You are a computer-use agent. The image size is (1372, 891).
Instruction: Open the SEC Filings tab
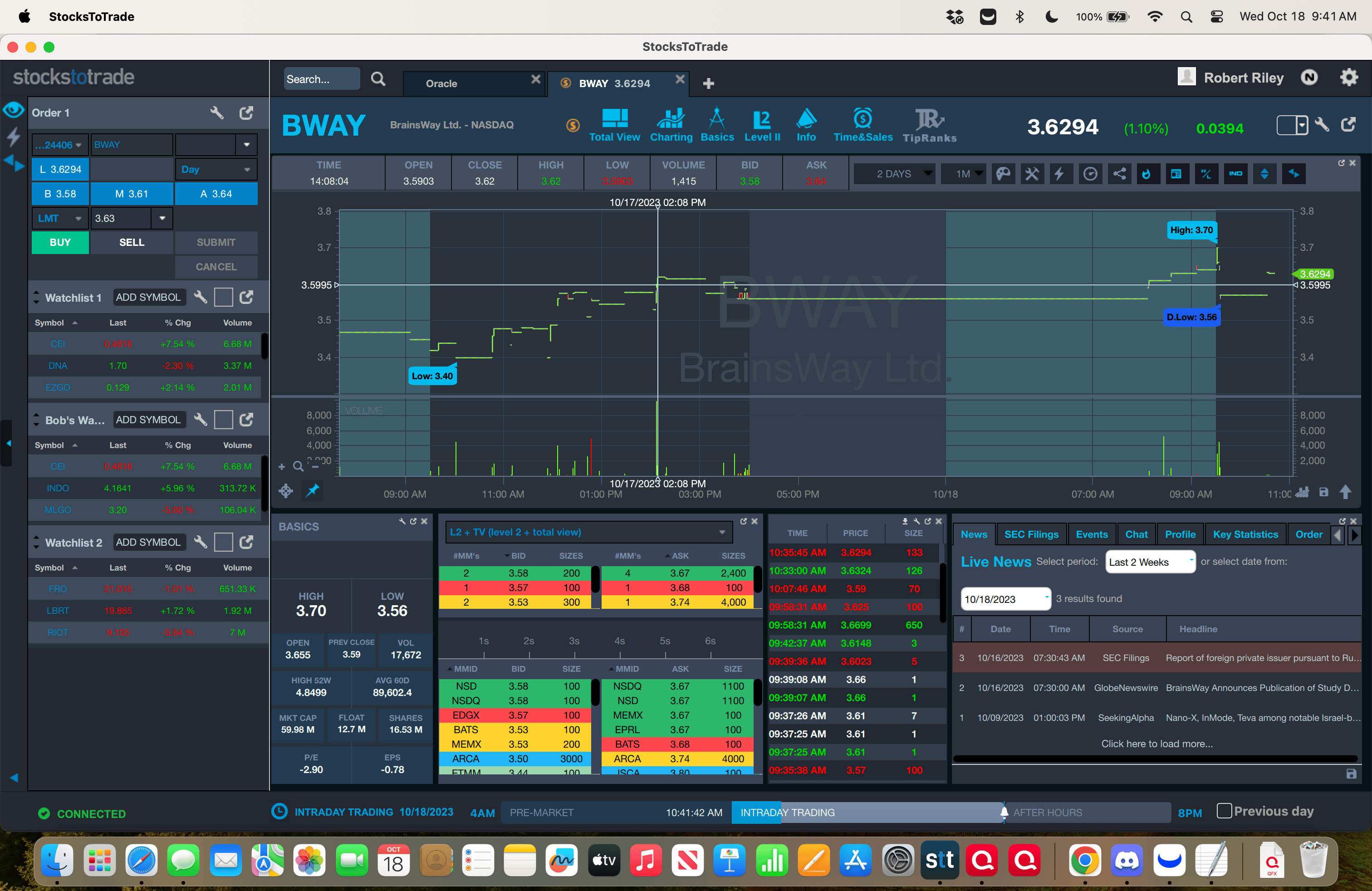(1031, 534)
